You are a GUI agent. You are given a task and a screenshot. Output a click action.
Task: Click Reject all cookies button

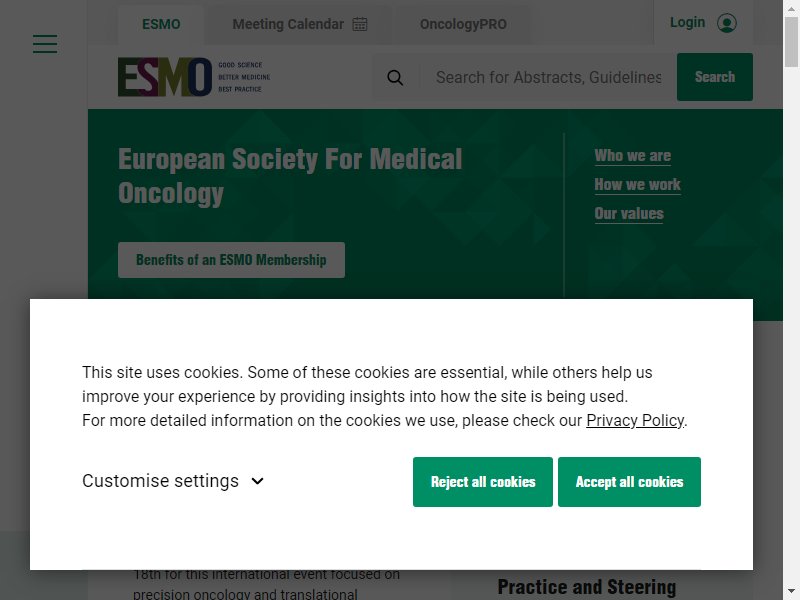click(x=483, y=482)
